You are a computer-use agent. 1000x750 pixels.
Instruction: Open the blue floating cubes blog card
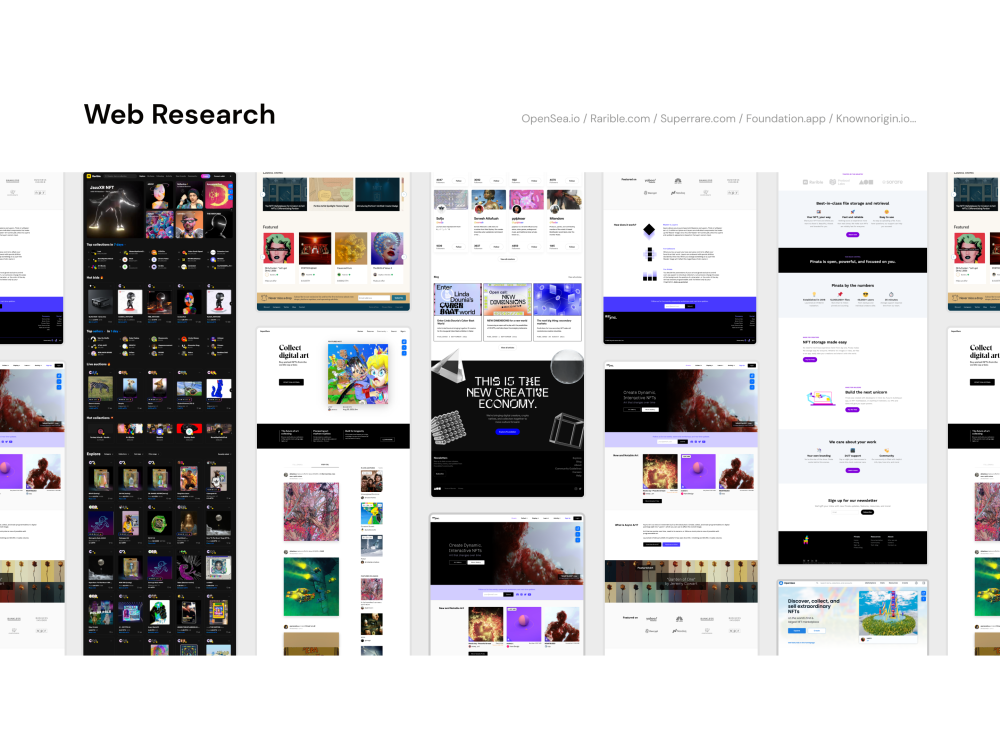tap(557, 312)
